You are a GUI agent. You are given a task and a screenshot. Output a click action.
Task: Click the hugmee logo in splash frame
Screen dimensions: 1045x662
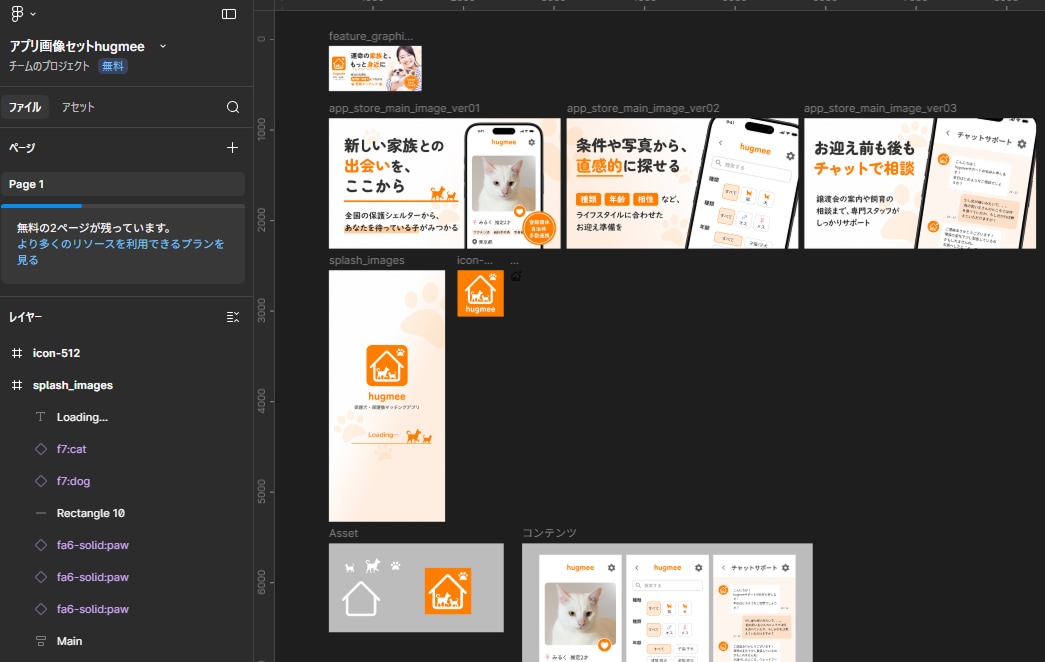(387, 365)
